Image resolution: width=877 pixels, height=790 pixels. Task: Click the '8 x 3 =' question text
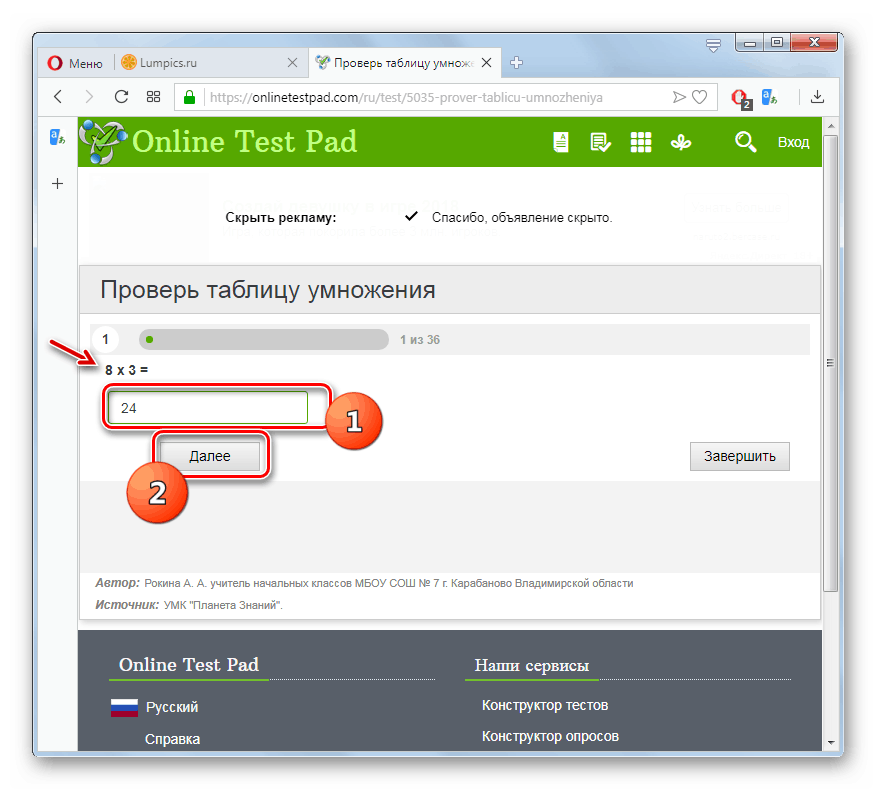pyautogui.click(x=126, y=370)
